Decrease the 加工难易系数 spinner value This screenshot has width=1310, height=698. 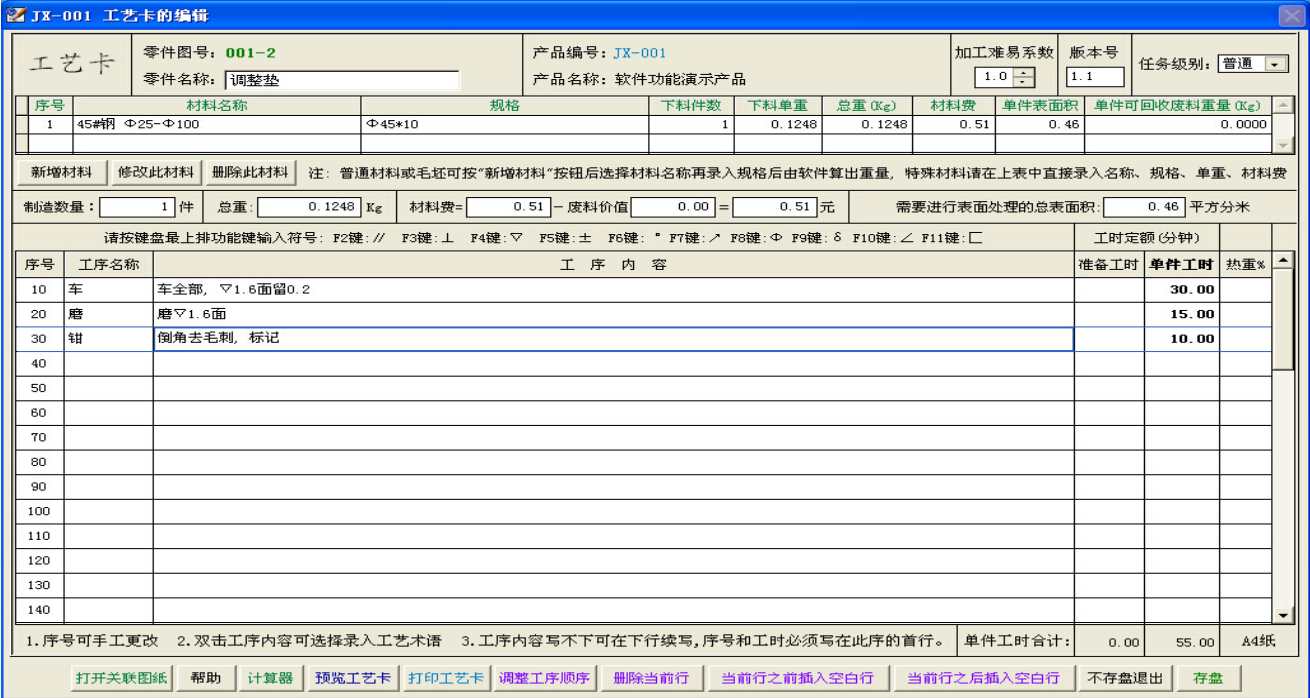[1023, 82]
